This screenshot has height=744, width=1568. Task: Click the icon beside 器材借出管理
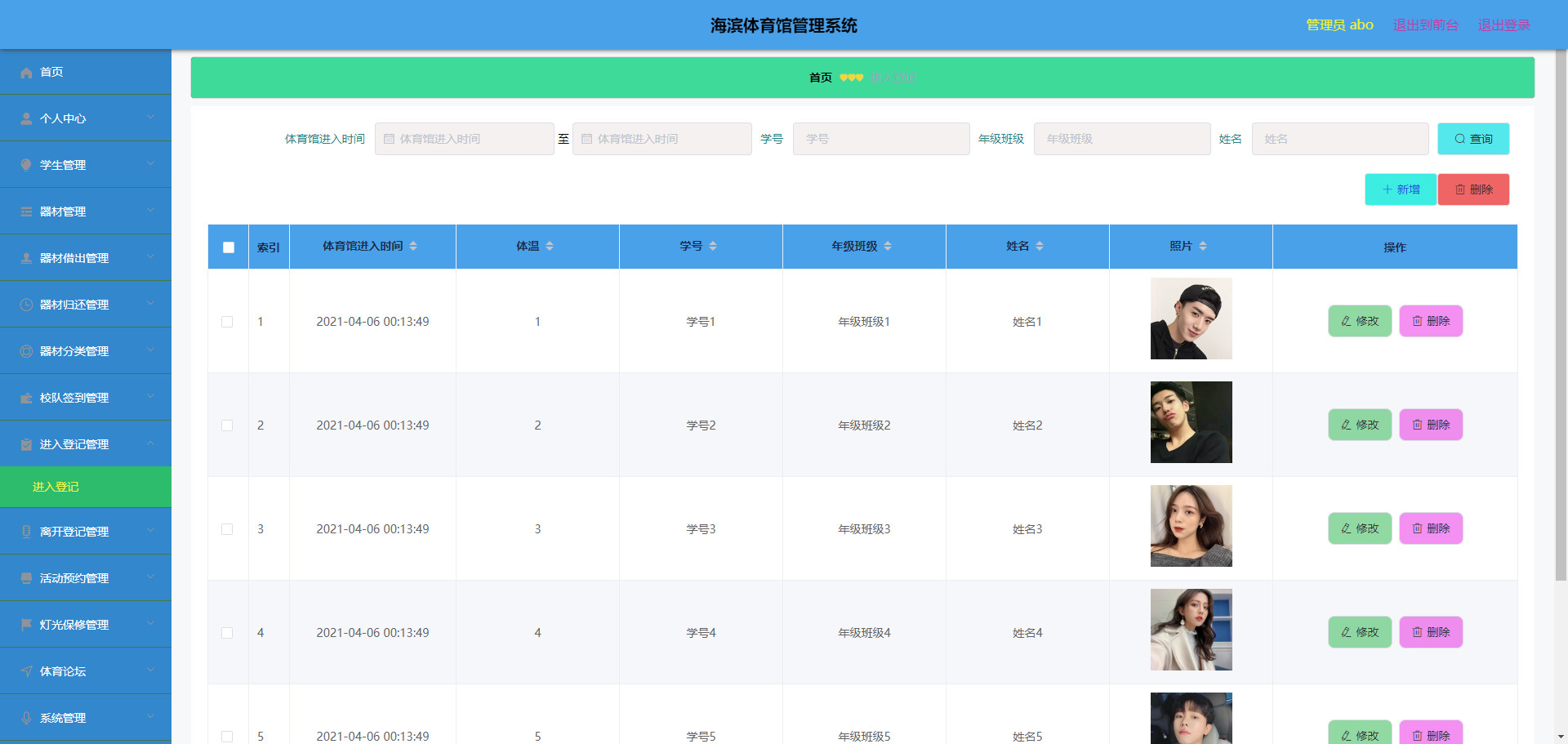26,259
